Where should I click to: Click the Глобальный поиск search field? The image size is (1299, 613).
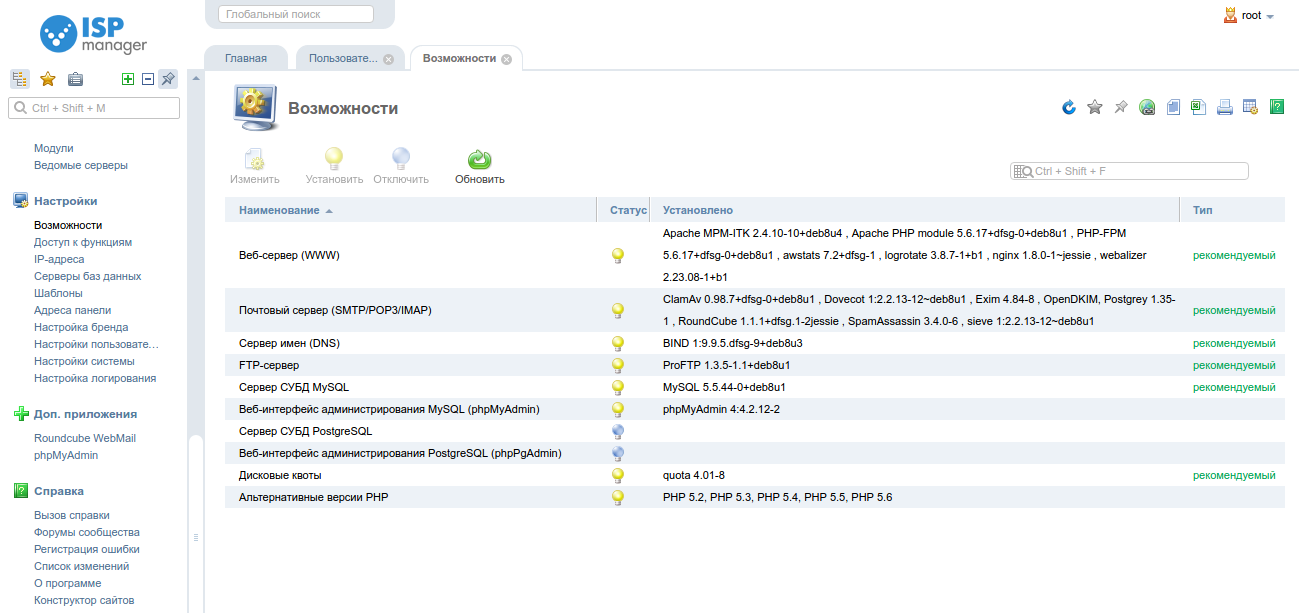coord(295,14)
